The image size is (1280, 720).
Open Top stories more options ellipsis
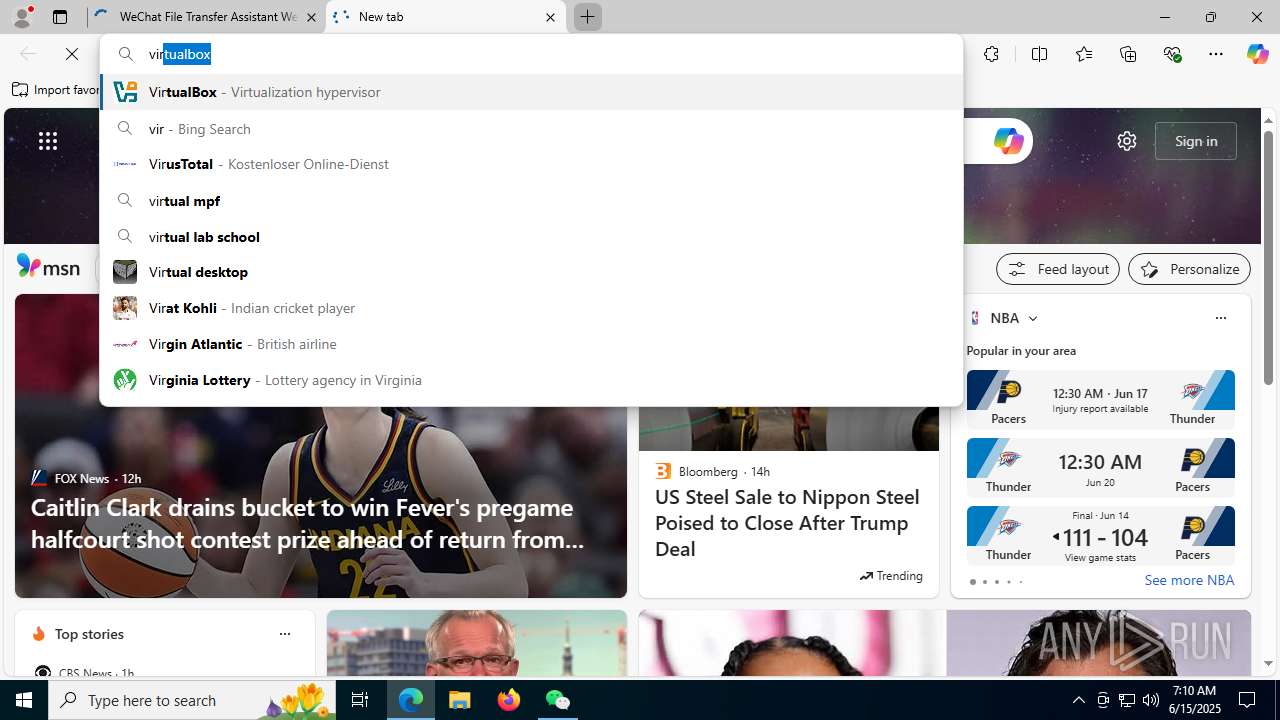[284, 634]
